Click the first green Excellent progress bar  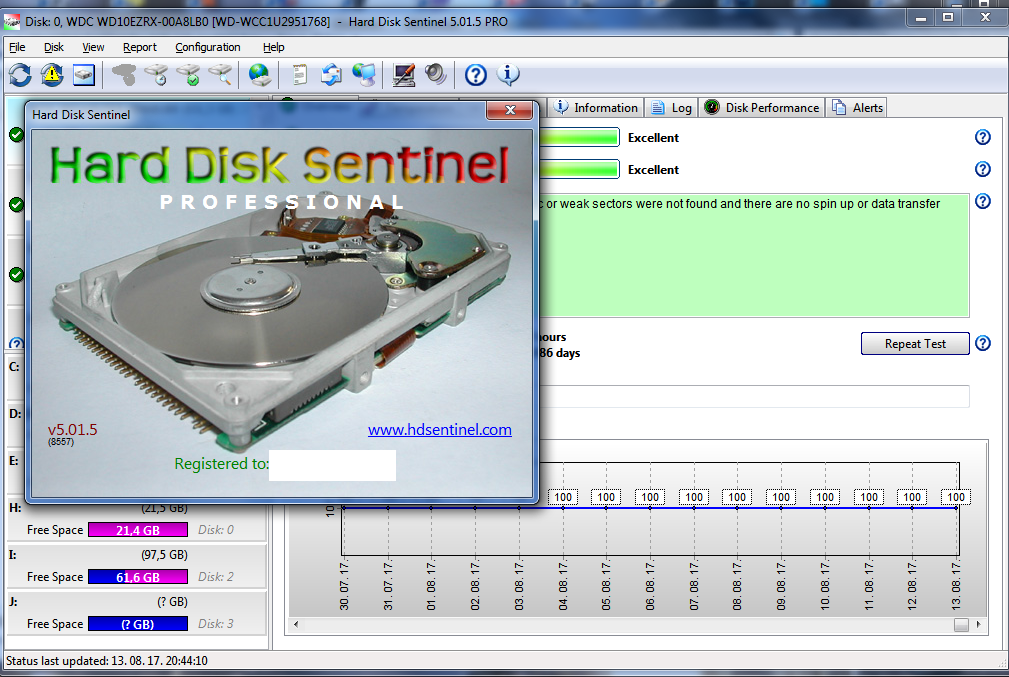(579, 137)
